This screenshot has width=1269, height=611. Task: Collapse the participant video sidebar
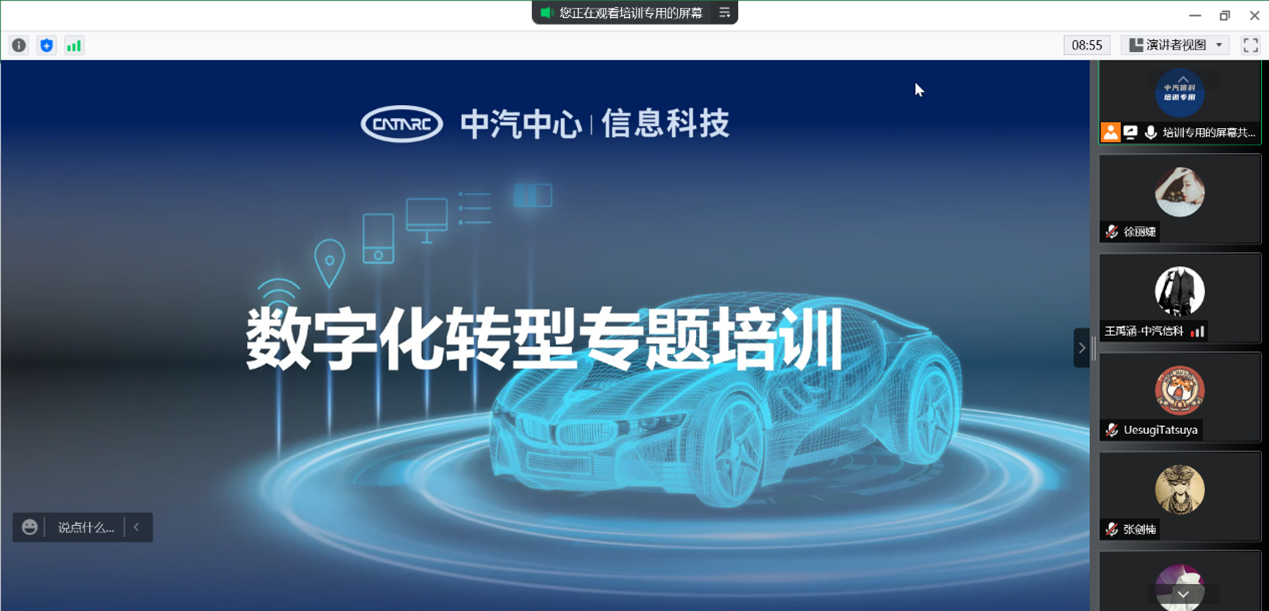coord(1081,348)
